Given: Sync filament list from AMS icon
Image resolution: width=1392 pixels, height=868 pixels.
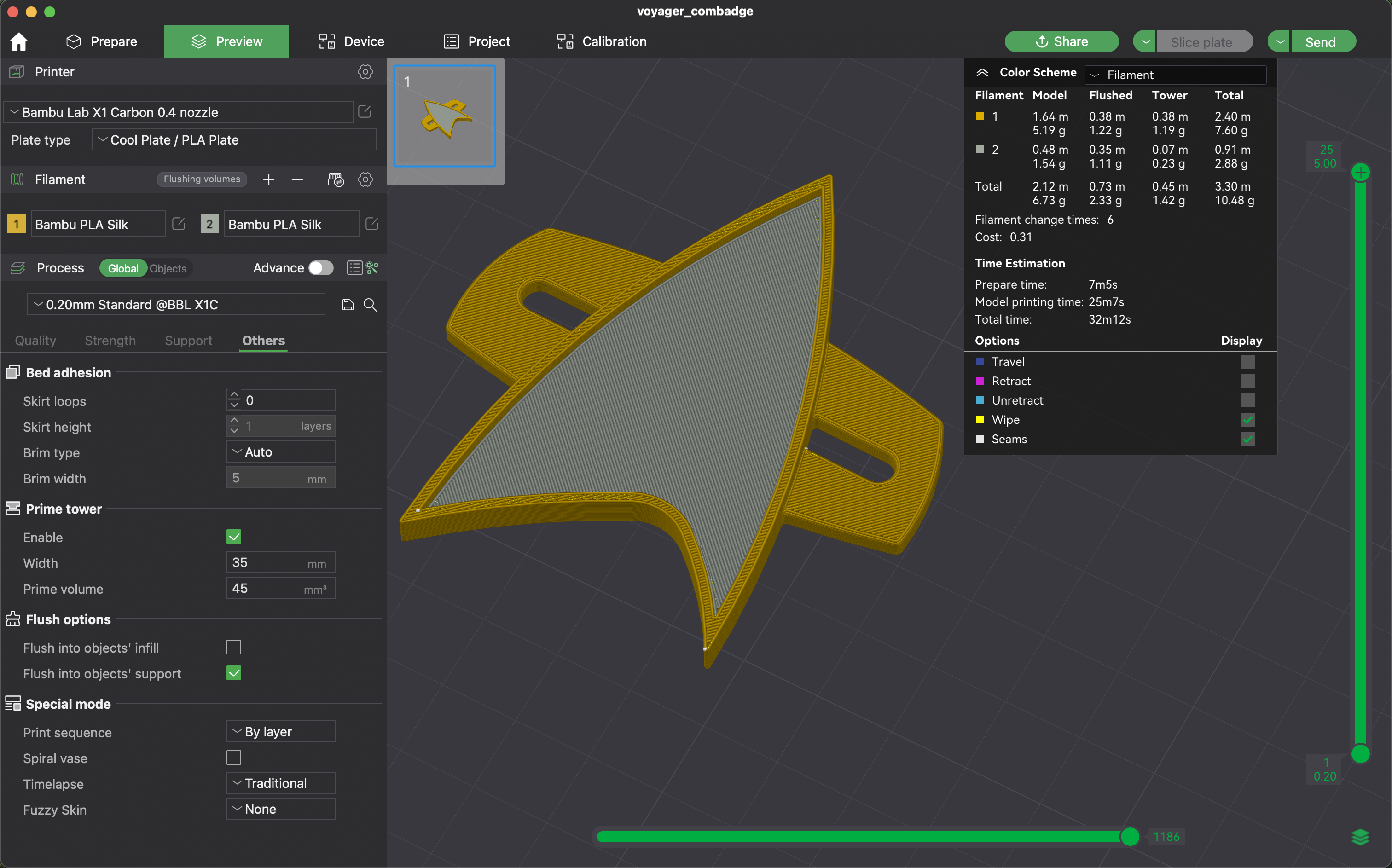Looking at the screenshot, I should pyautogui.click(x=336, y=179).
